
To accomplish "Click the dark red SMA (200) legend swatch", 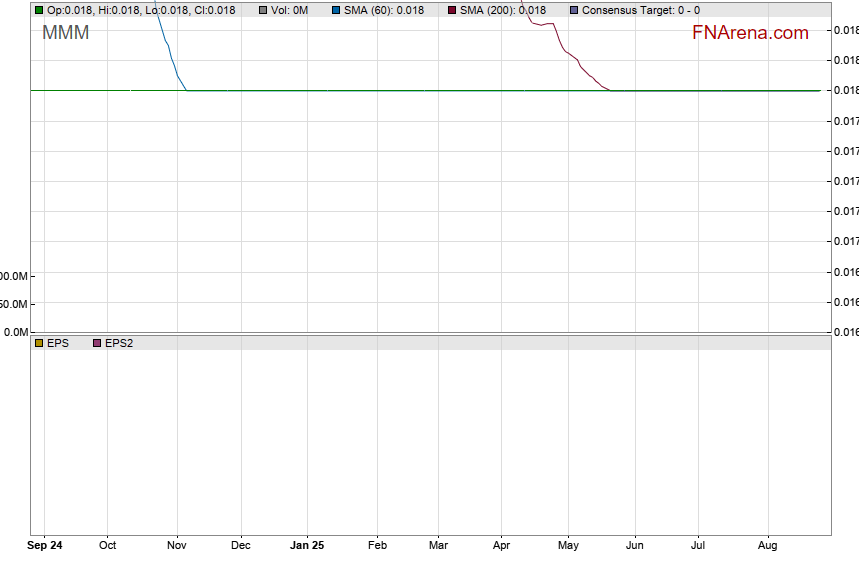I will (x=452, y=10).
